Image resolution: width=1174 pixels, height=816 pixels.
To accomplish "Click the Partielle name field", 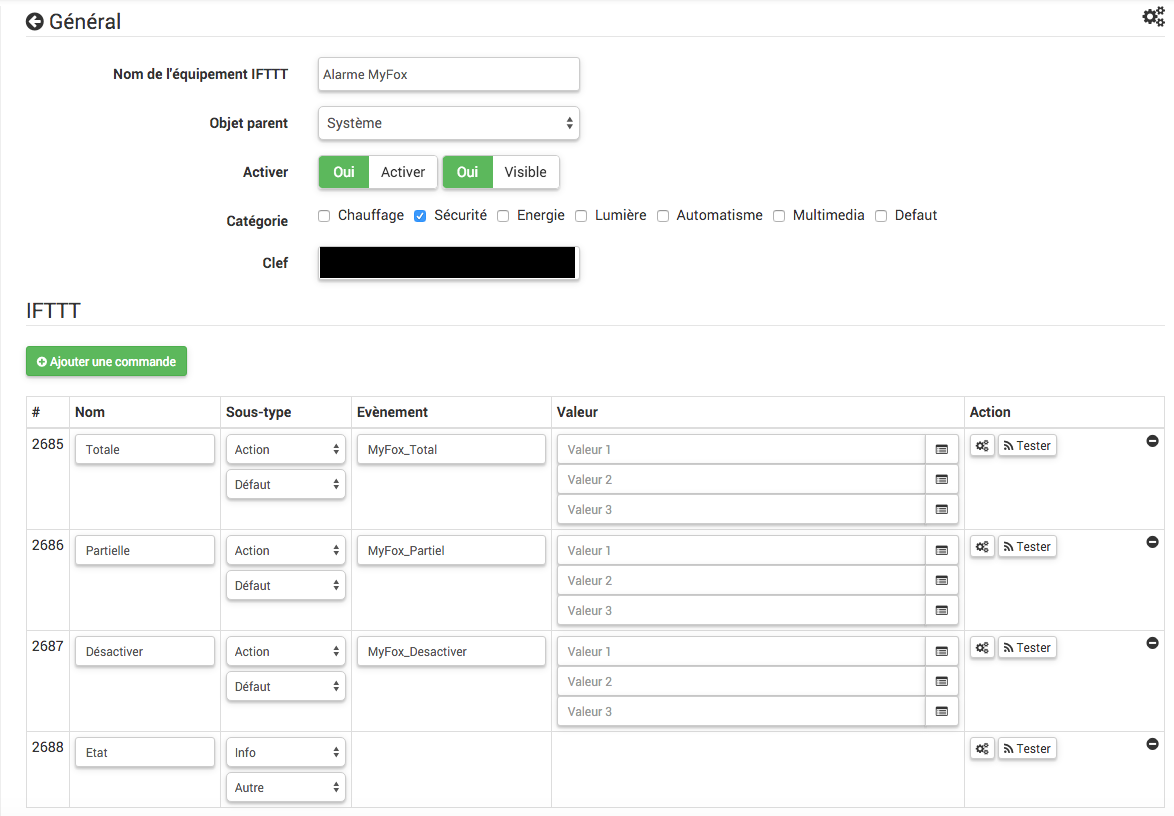I will click(x=145, y=550).
